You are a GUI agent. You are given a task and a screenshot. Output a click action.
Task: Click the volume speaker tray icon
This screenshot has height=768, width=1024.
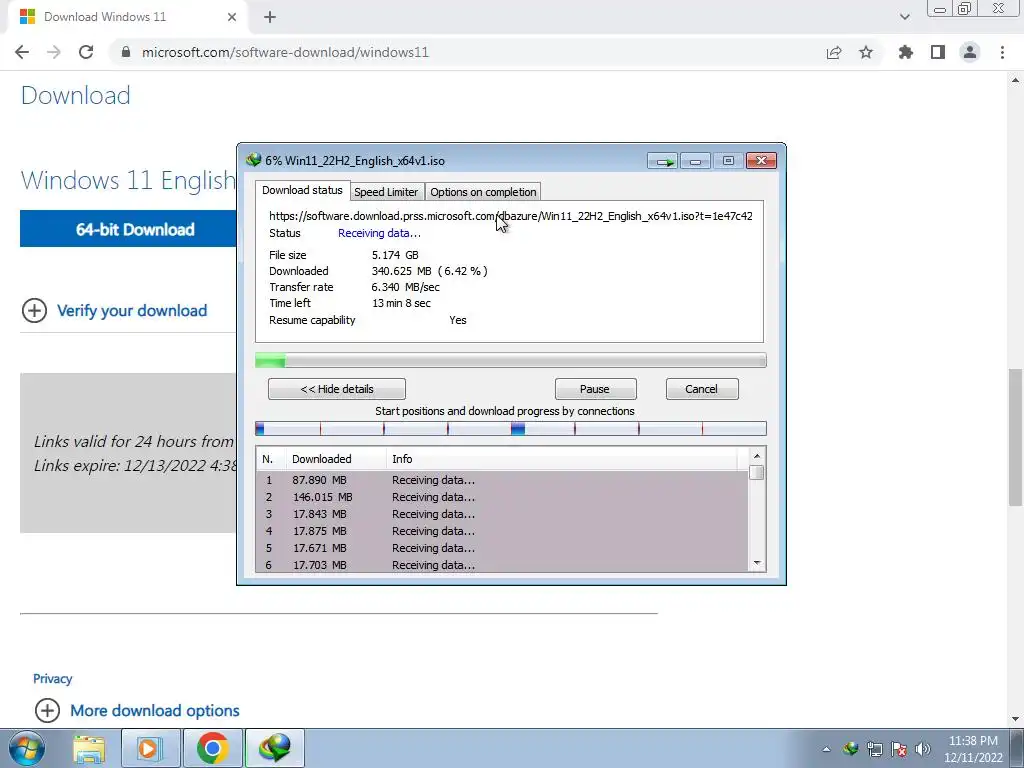[x=923, y=749]
